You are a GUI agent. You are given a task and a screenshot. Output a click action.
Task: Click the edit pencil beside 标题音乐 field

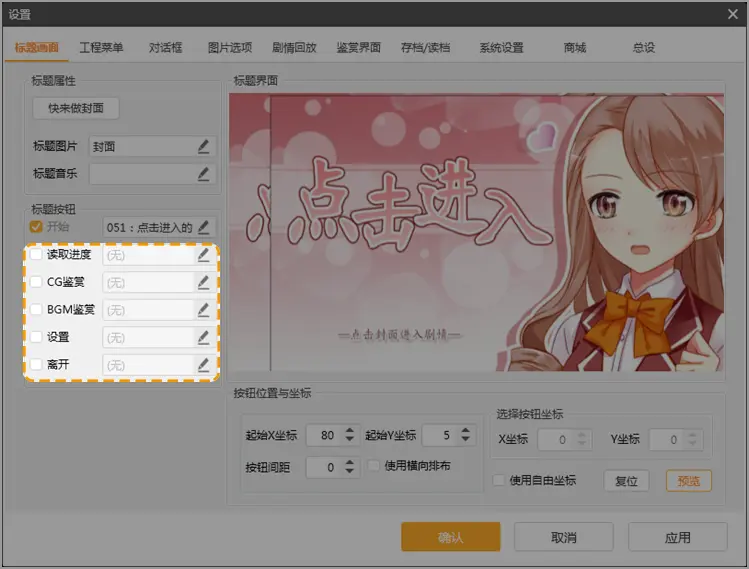click(x=203, y=174)
